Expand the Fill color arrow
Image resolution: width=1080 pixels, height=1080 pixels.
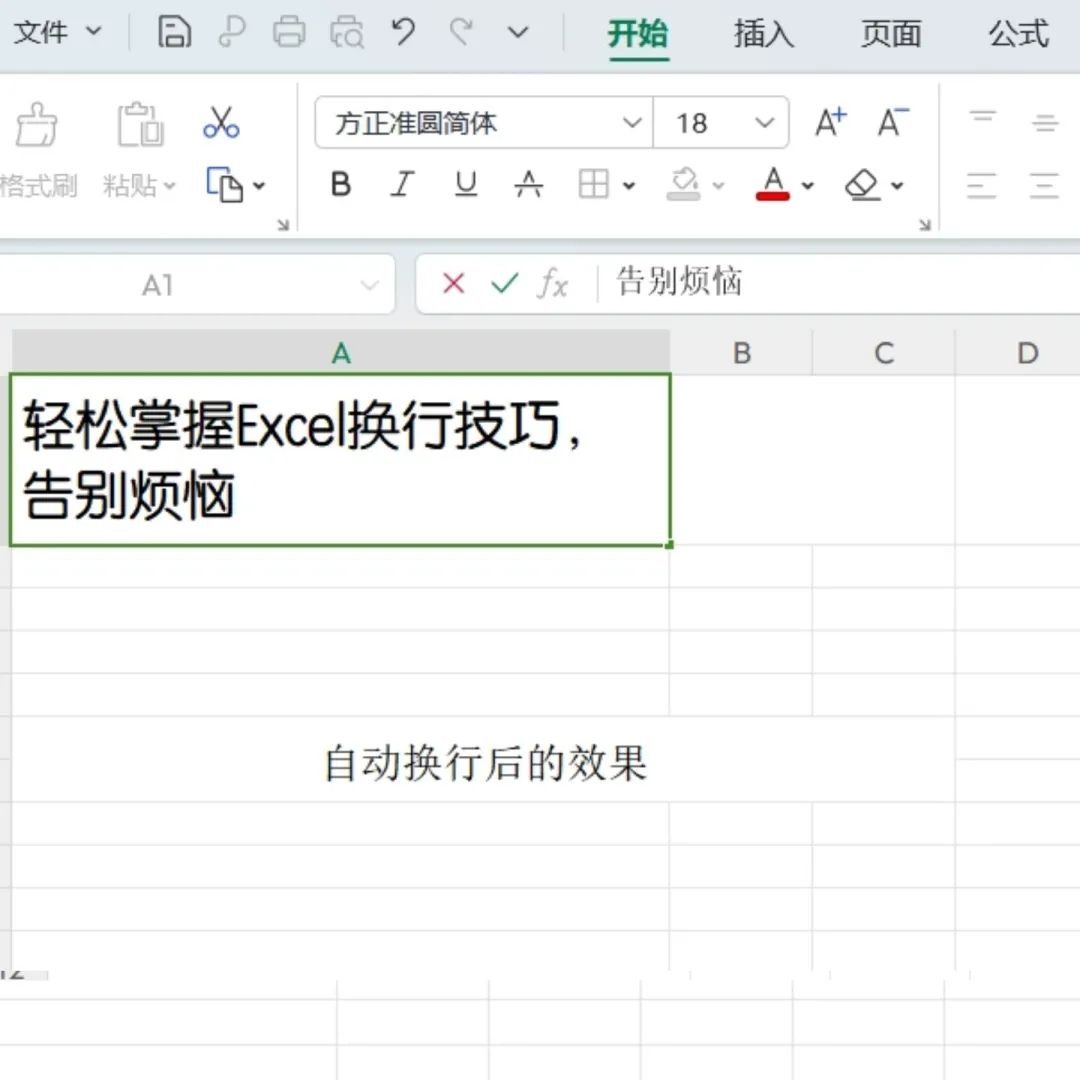[718, 185]
